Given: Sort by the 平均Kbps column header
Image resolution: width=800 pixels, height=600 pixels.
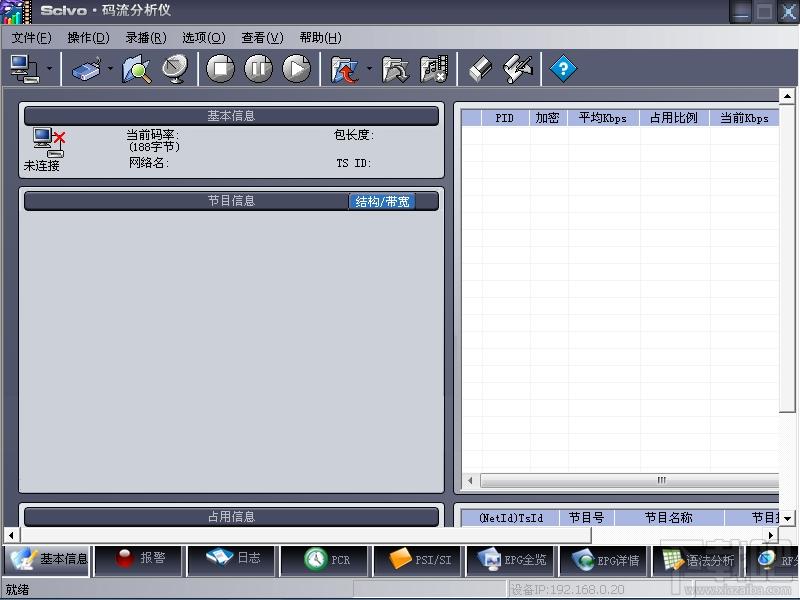Looking at the screenshot, I should (603, 118).
